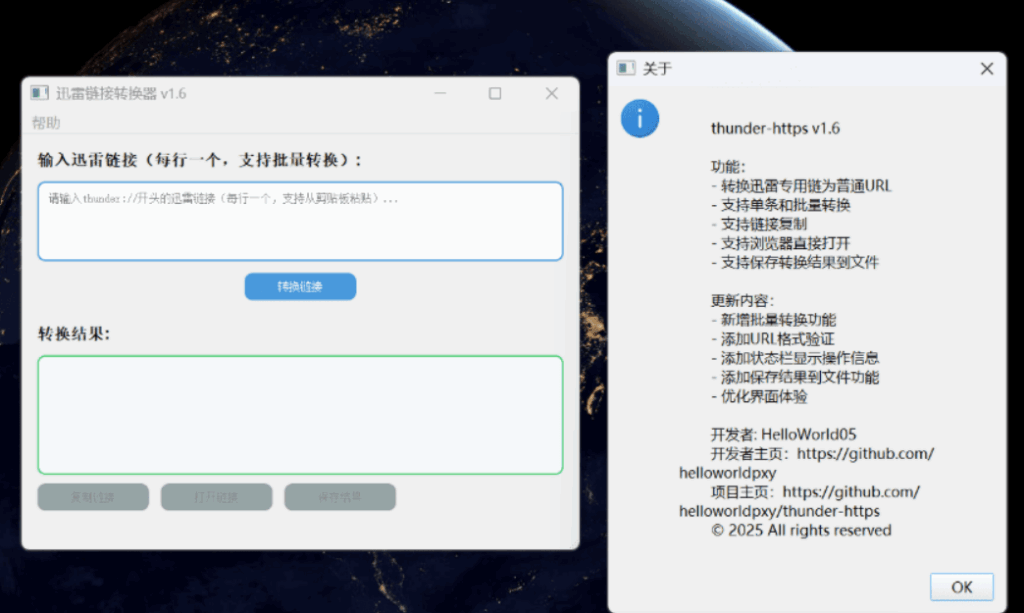This screenshot has width=1024, height=613.
Task: Close the 迅雷链接转换器 main window
Action: (552, 93)
